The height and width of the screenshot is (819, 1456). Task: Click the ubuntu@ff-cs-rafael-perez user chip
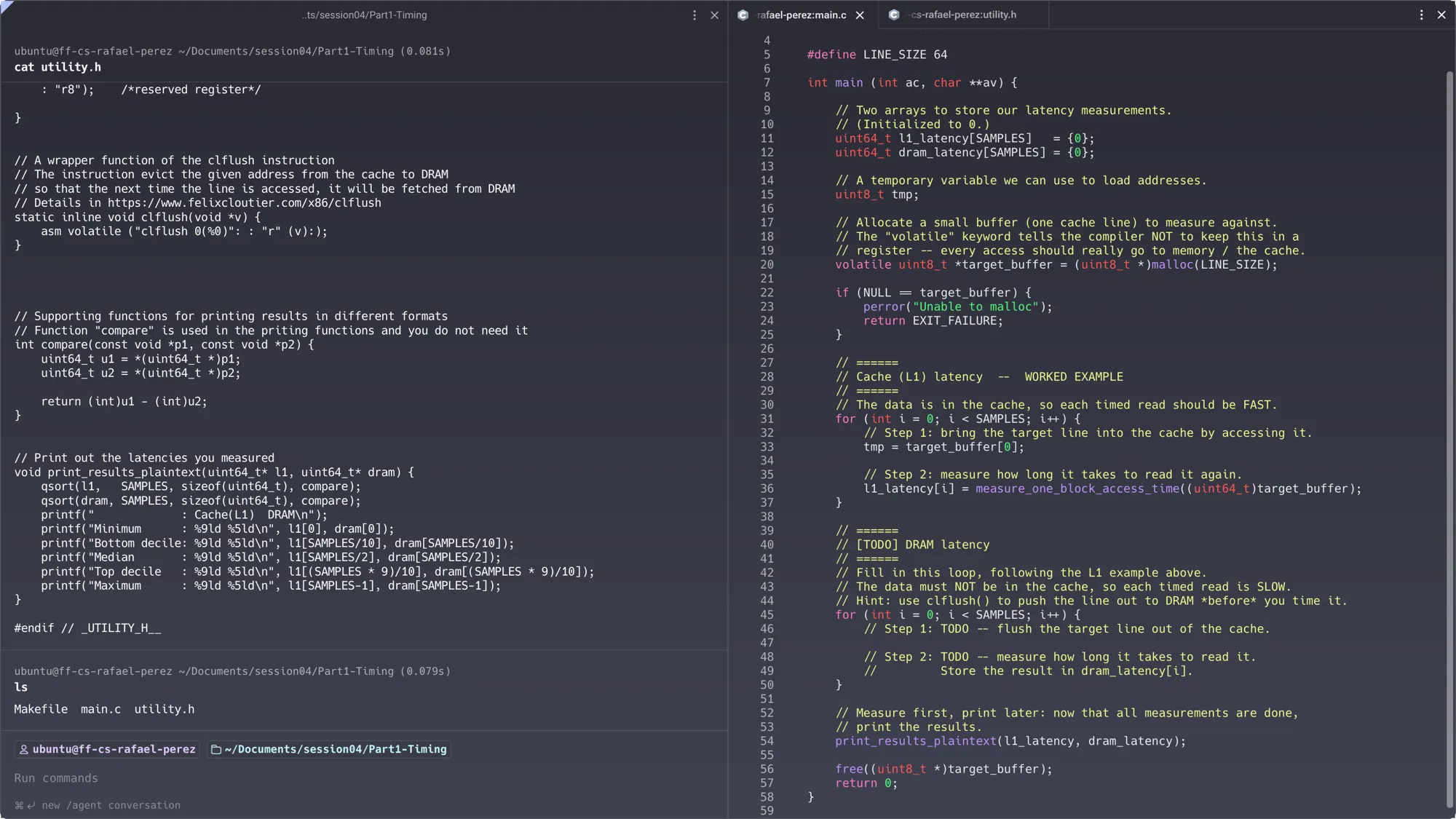click(107, 749)
